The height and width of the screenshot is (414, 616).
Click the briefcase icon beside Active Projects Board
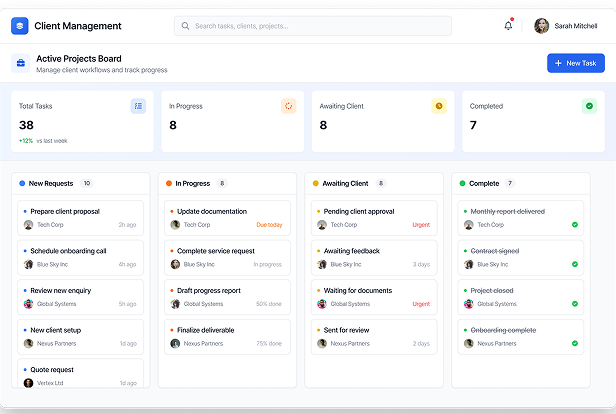tap(20, 64)
